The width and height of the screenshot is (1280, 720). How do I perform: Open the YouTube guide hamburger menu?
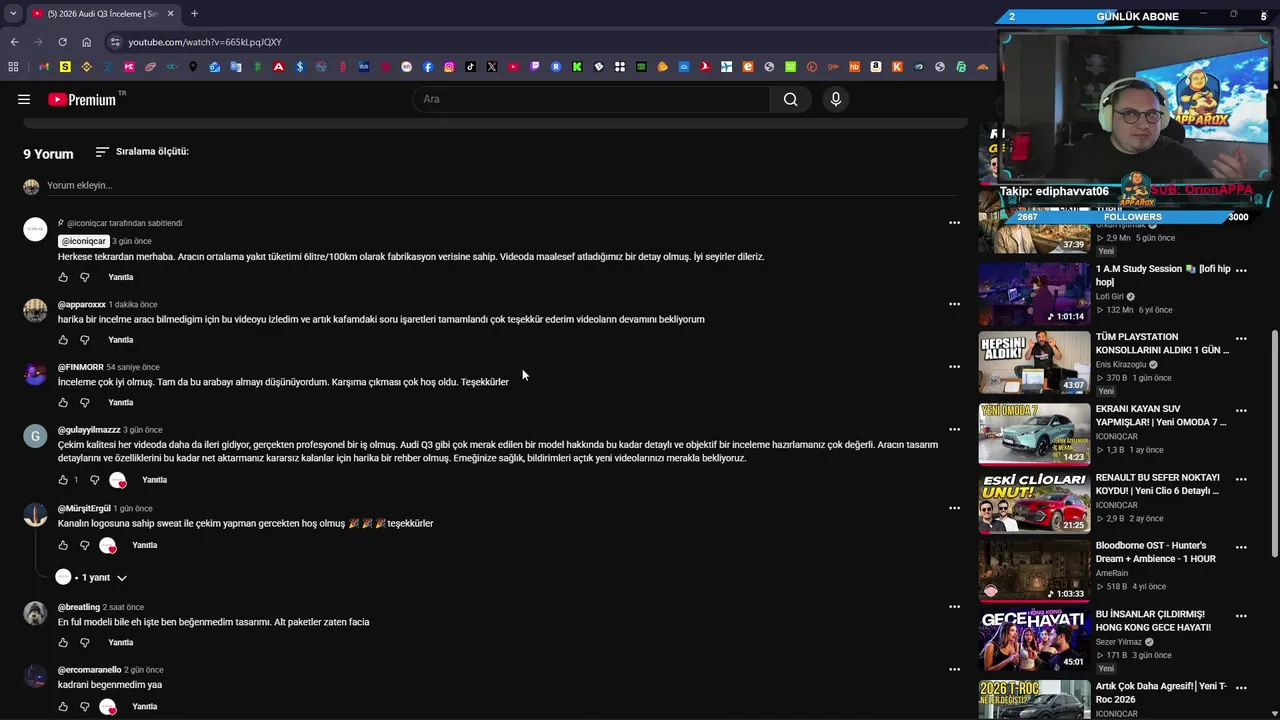pyautogui.click(x=24, y=99)
